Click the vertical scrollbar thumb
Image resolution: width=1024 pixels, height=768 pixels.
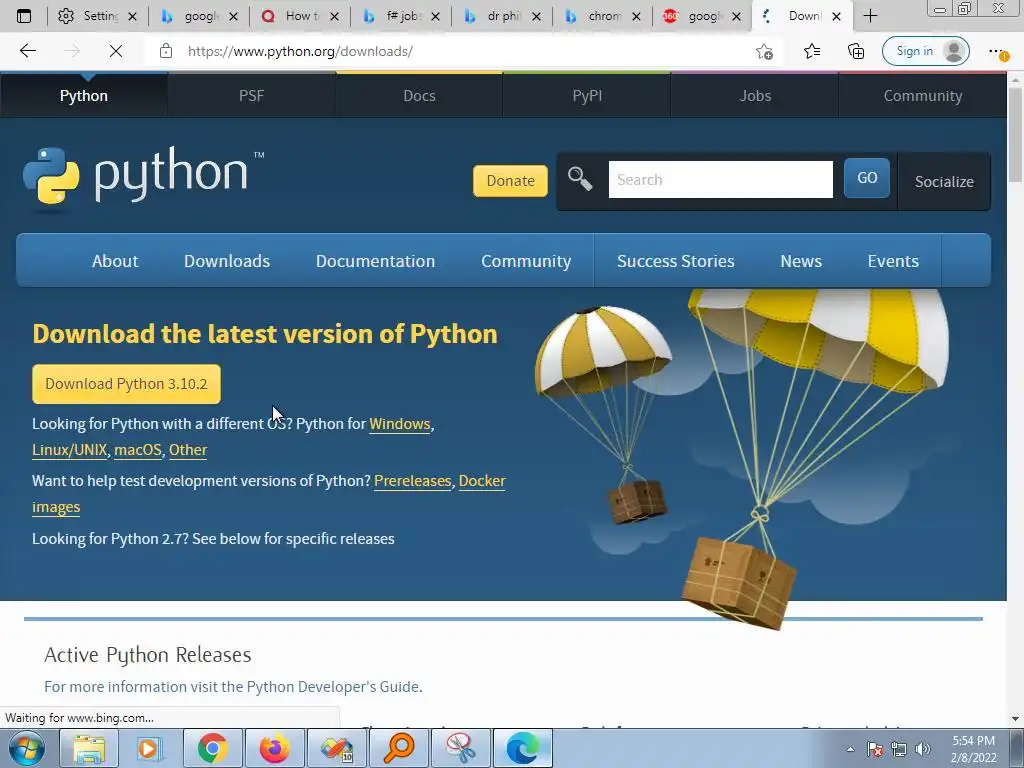(x=1015, y=134)
